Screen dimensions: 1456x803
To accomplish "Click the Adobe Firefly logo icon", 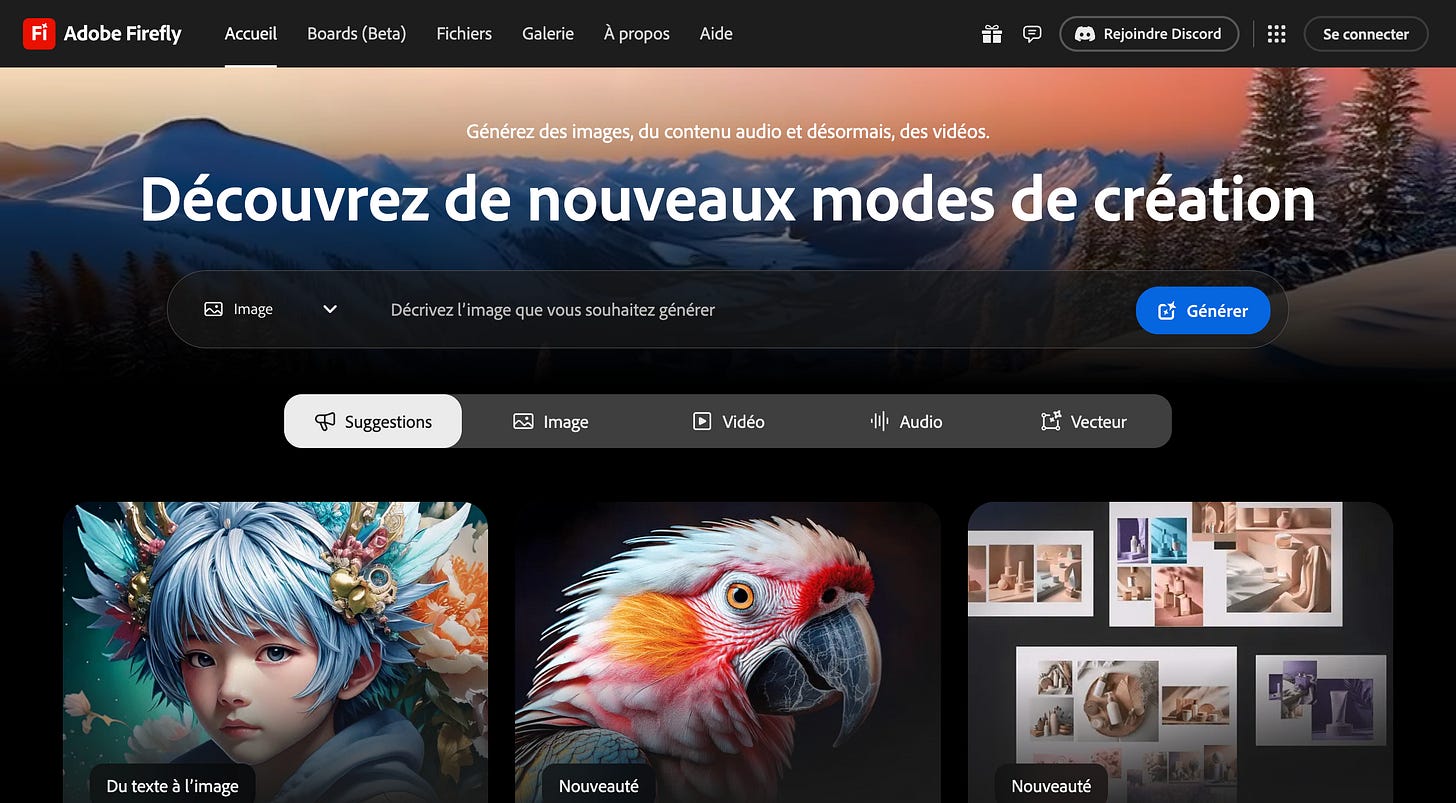I will pos(39,34).
